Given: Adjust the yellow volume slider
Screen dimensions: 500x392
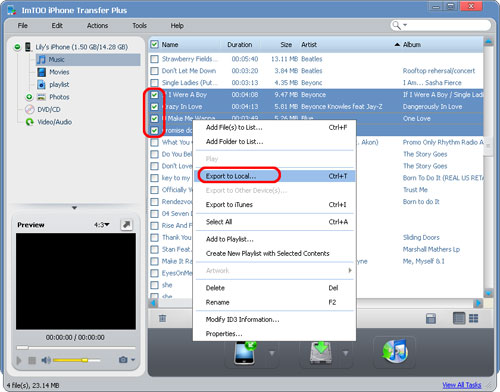Looking at the screenshot, I should click(76, 360).
